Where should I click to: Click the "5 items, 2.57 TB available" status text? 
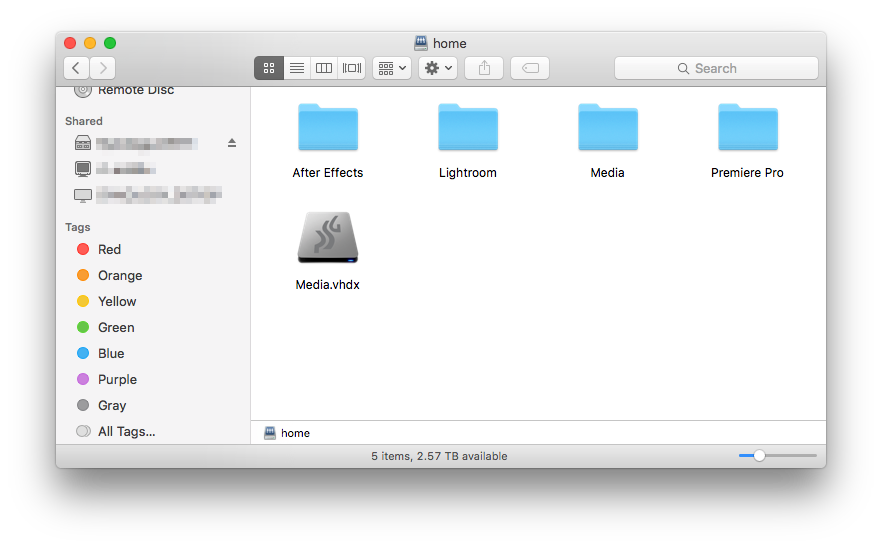[439, 456]
